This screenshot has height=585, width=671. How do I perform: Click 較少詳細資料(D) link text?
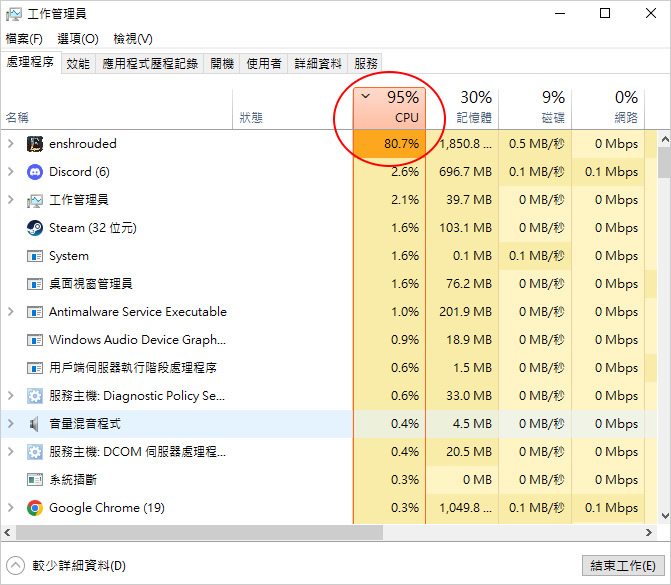(x=79, y=566)
